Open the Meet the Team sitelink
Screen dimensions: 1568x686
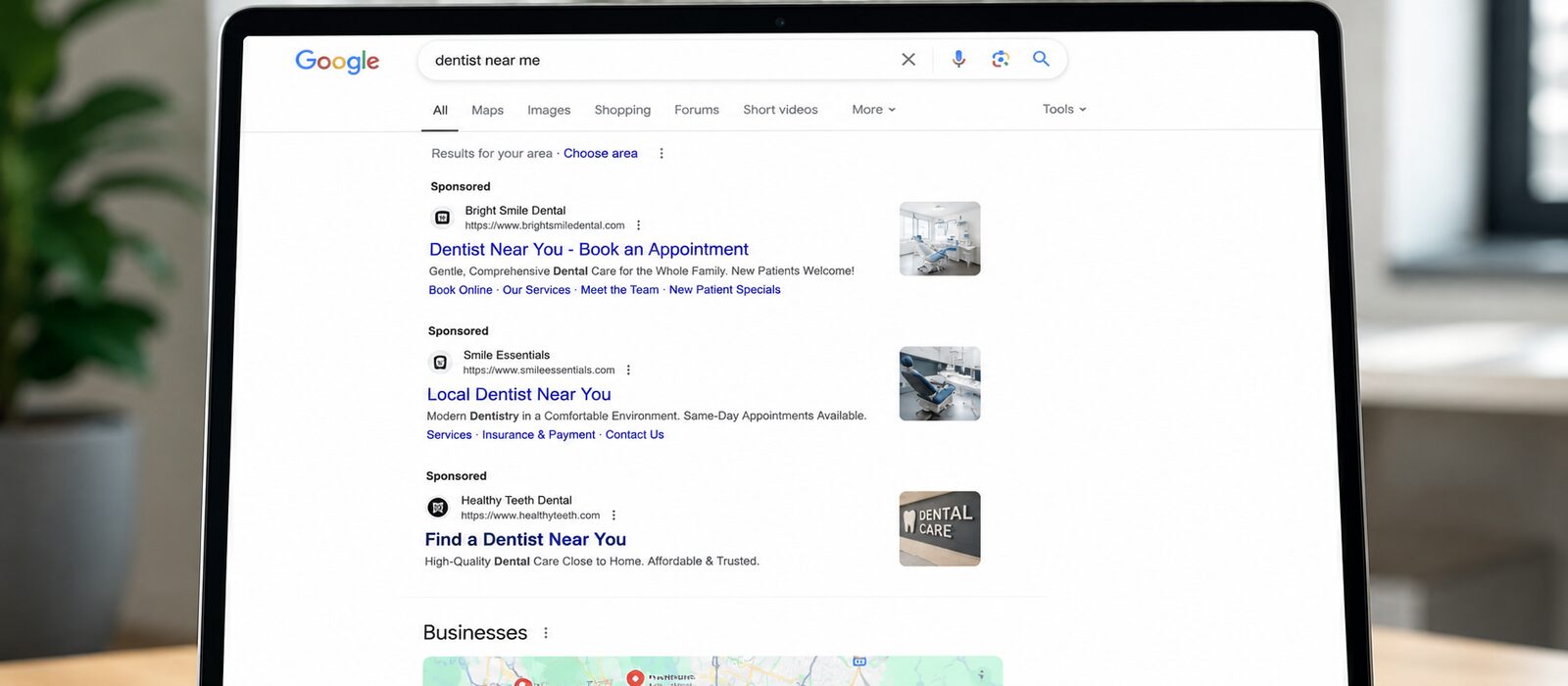point(619,290)
